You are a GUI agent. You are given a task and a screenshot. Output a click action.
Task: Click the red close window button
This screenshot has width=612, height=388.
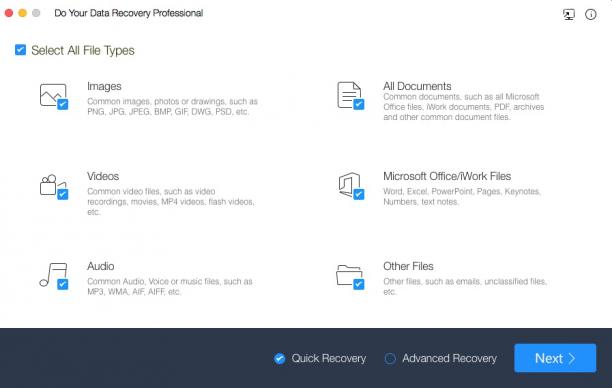[9, 13]
